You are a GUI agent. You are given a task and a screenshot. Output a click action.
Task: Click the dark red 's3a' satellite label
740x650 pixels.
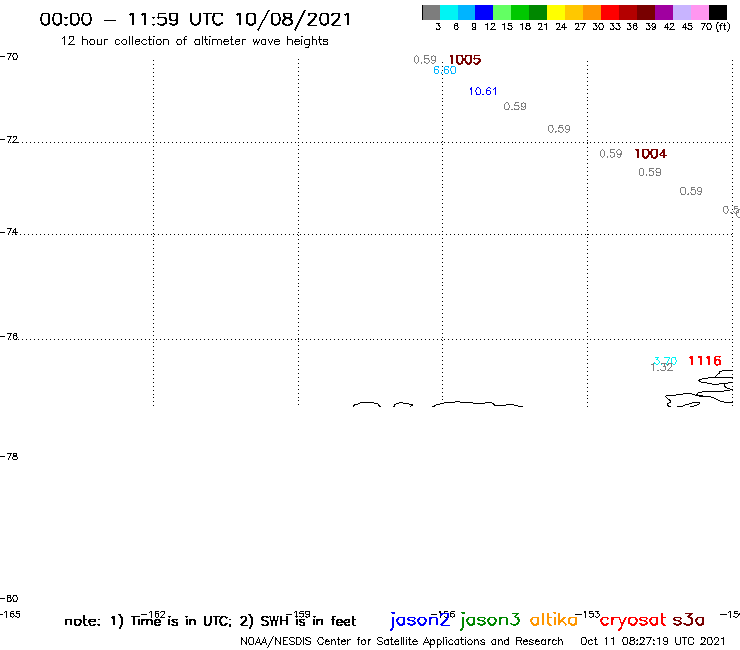point(688,620)
